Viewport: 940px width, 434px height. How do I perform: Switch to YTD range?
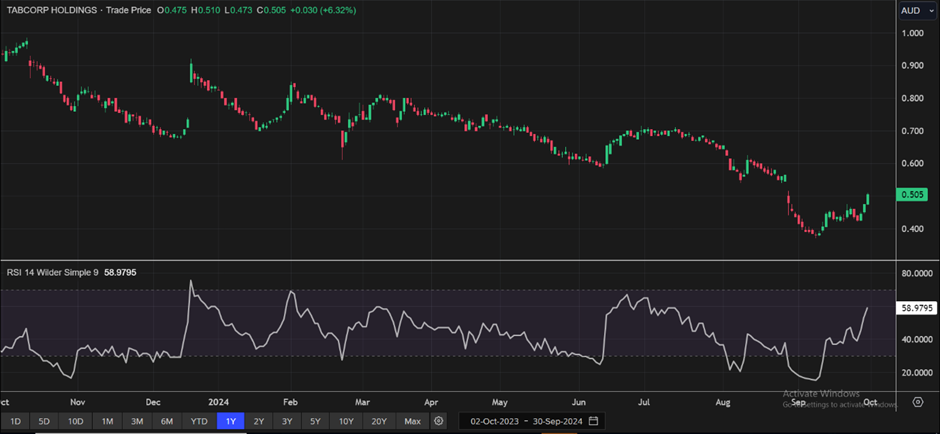click(x=199, y=421)
